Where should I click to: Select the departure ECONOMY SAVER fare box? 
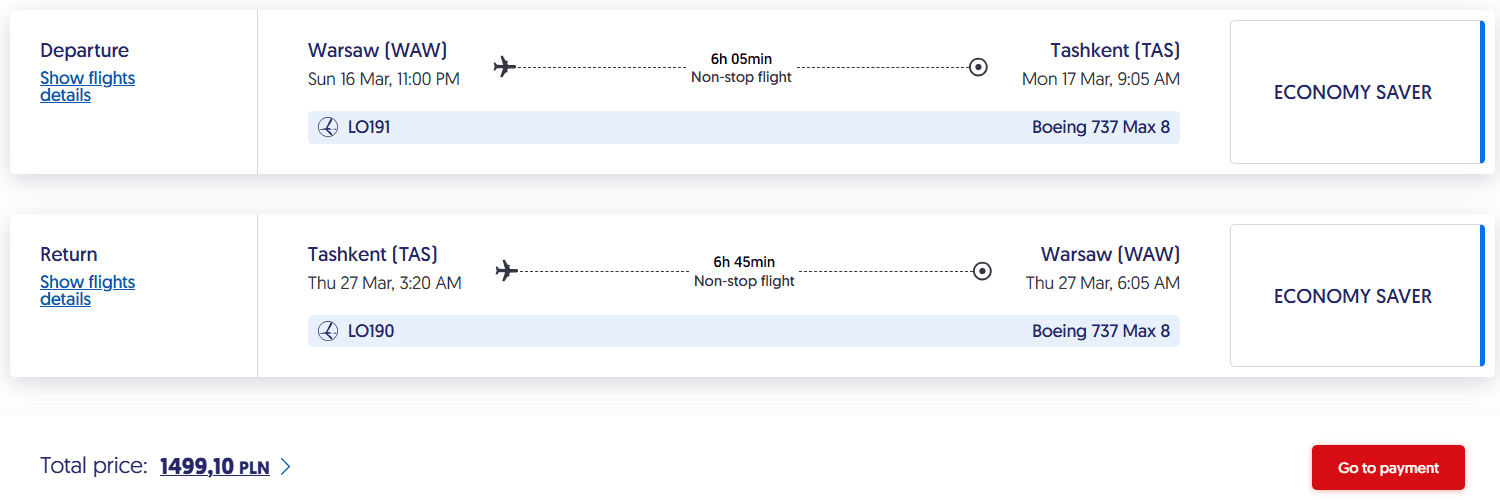[x=1357, y=92]
